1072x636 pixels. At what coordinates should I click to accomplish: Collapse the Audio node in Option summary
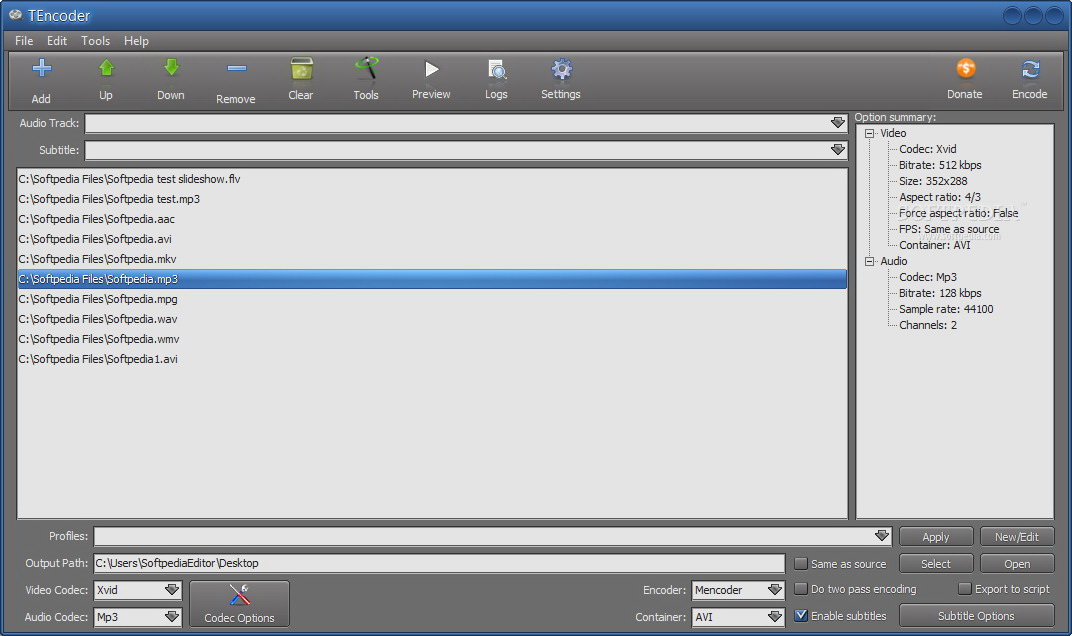pyautogui.click(x=870, y=261)
